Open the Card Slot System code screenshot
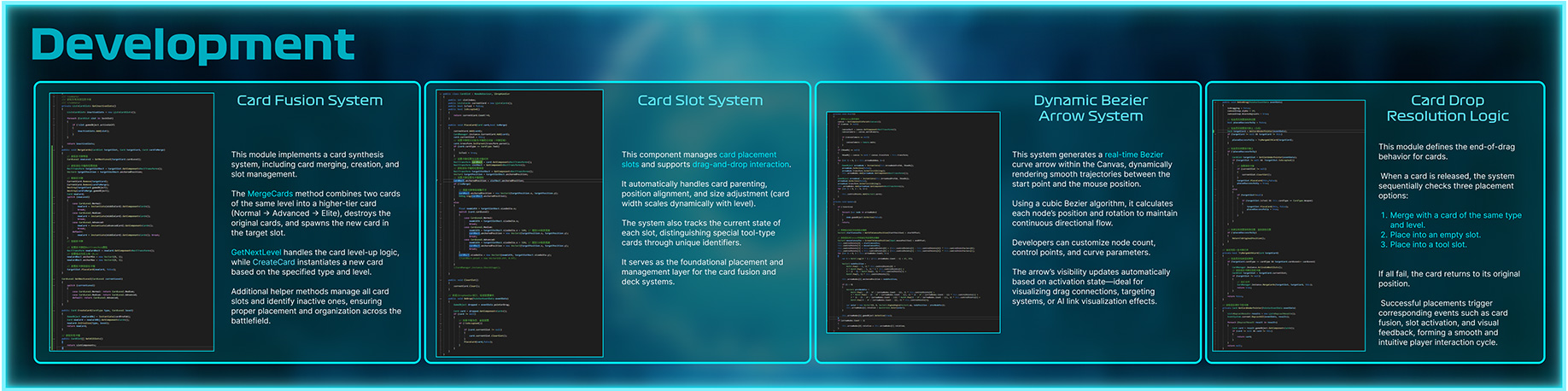Viewport: 1568px width, 391px height. [519, 223]
